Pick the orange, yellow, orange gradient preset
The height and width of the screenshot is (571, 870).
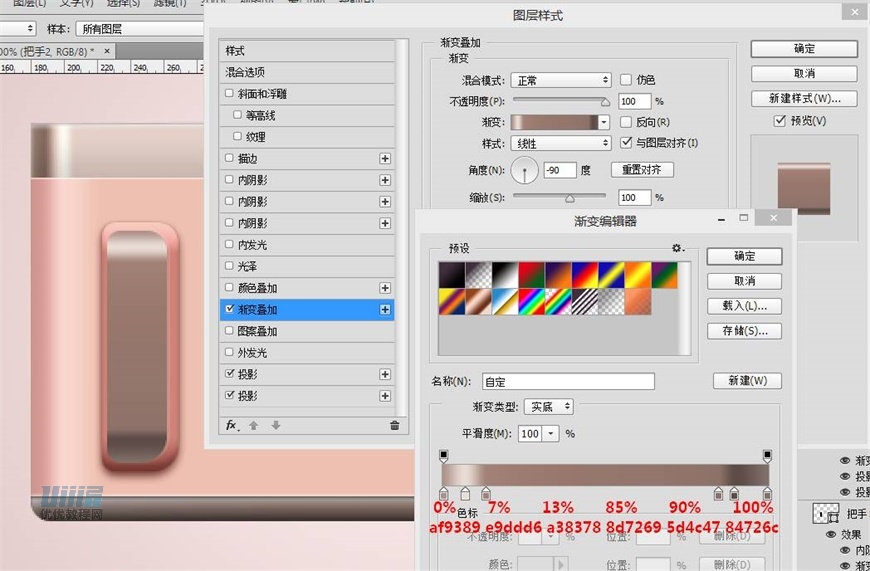[638, 275]
